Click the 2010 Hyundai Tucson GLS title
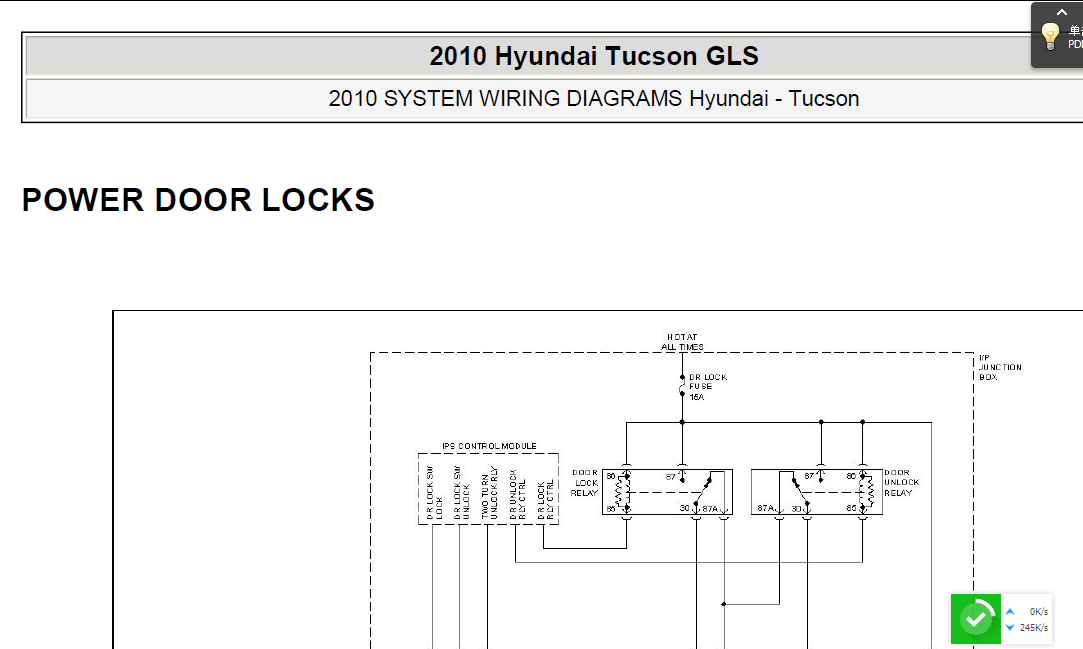This screenshot has height=649, width=1083. [594, 56]
